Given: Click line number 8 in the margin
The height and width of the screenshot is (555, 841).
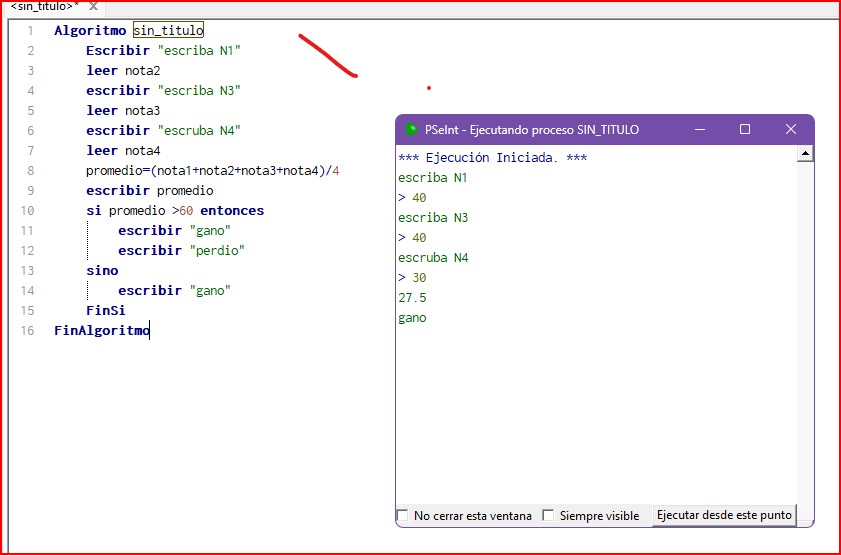Looking at the screenshot, I should coord(30,171).
